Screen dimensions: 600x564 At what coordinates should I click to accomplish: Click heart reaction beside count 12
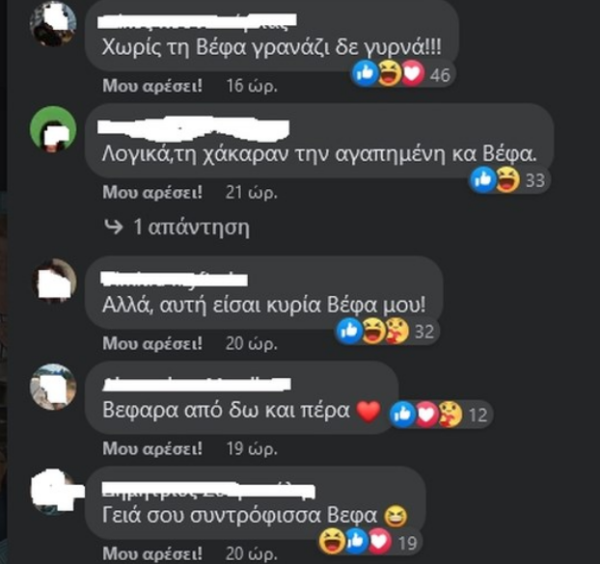[426, 414]
